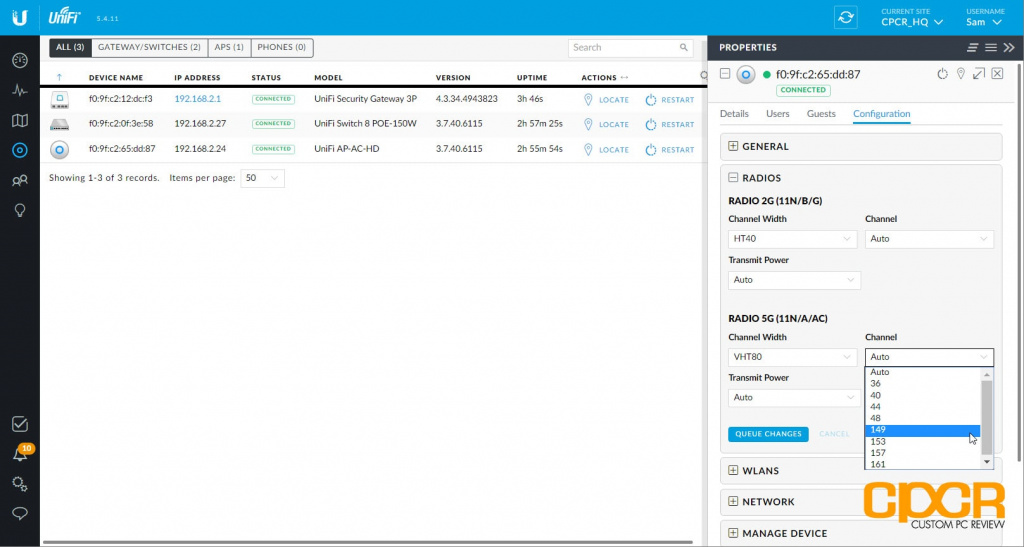Screen dimensions: 1024x547
Task: Open Settings gears icon in sidebar
Action: tap(19, 484)
